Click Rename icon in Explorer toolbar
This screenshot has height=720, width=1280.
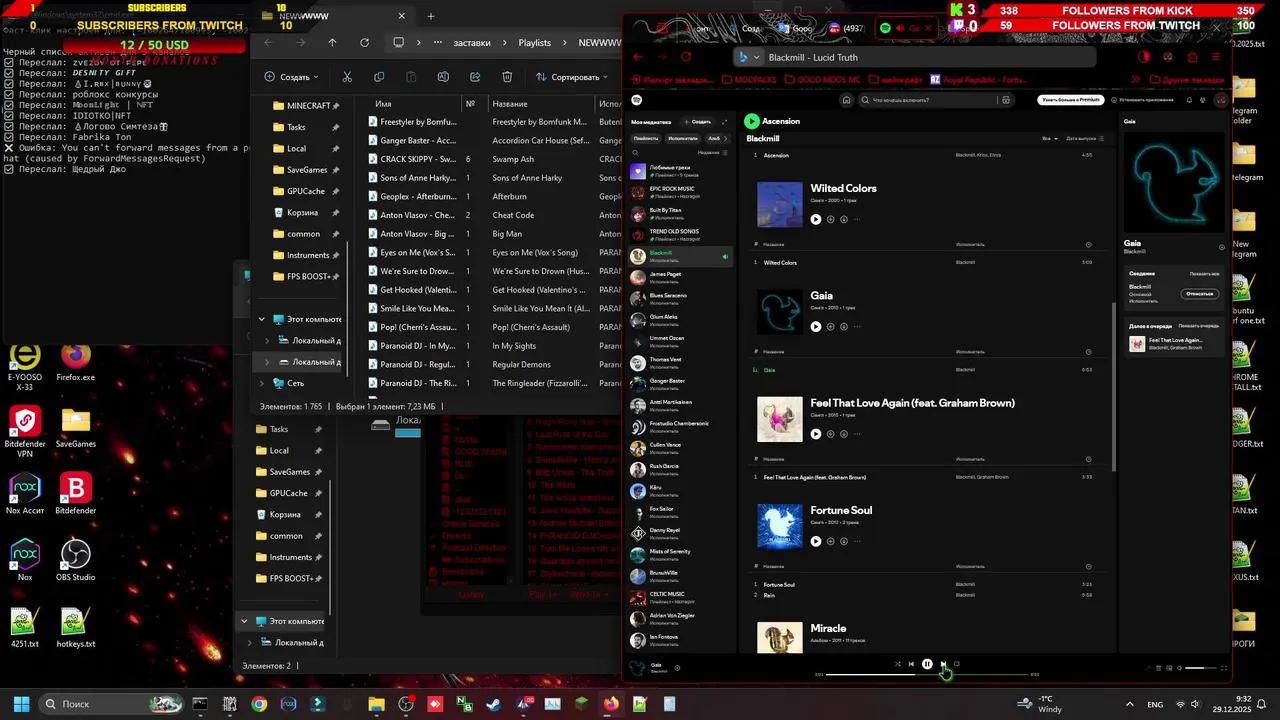tap(443, 77)
